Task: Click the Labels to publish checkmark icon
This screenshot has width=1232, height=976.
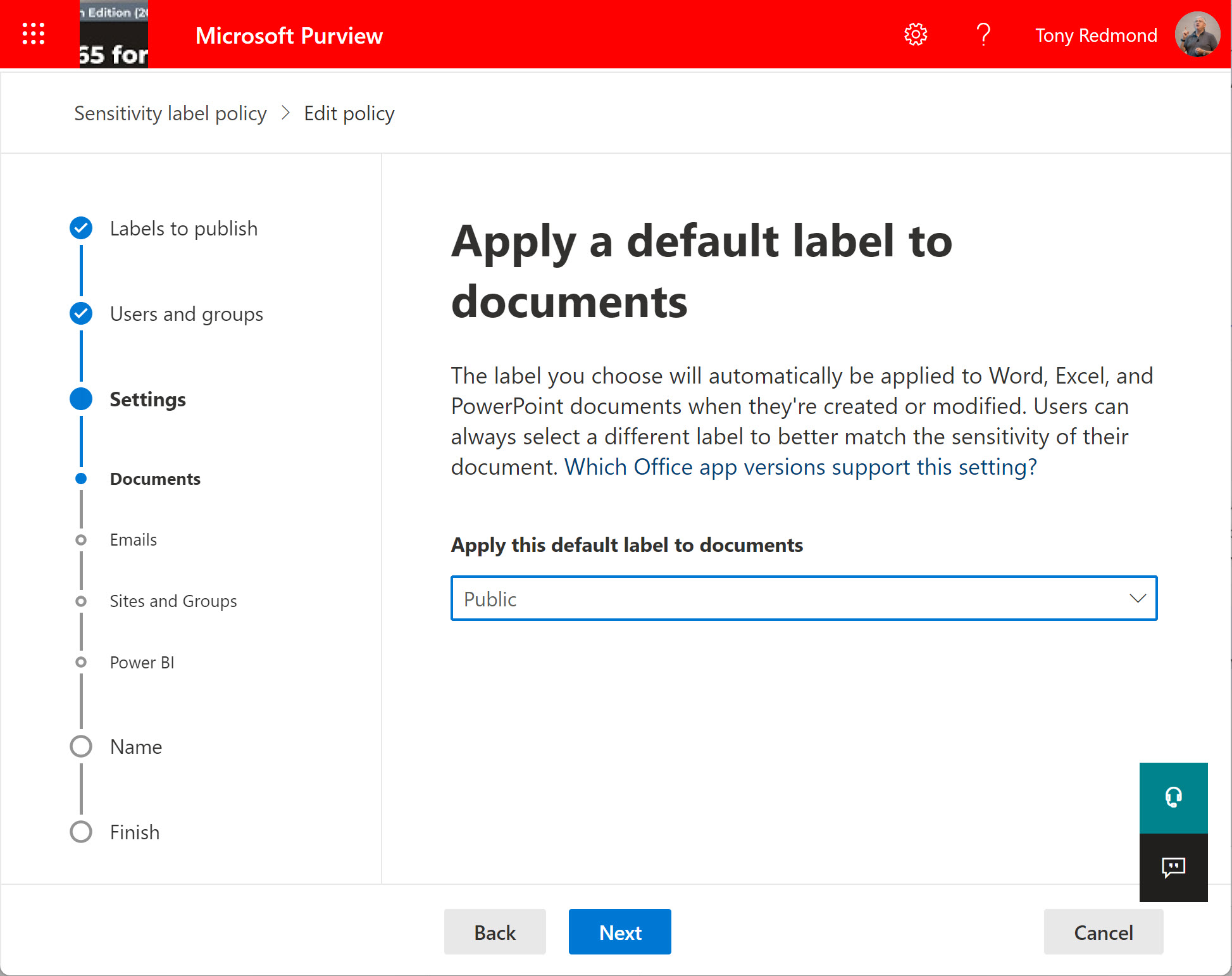Action: pos(81,228)
